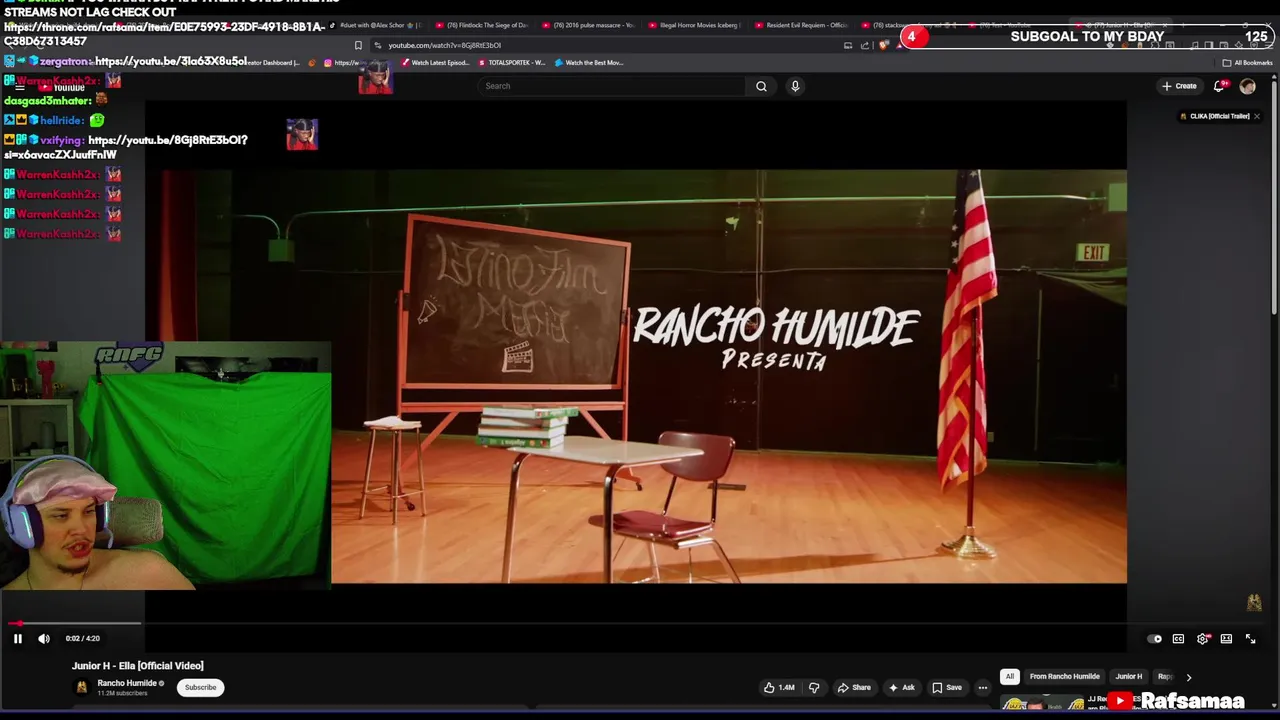Start voice search with microphone icon
Screen dimensions: 1280x720
795,86
